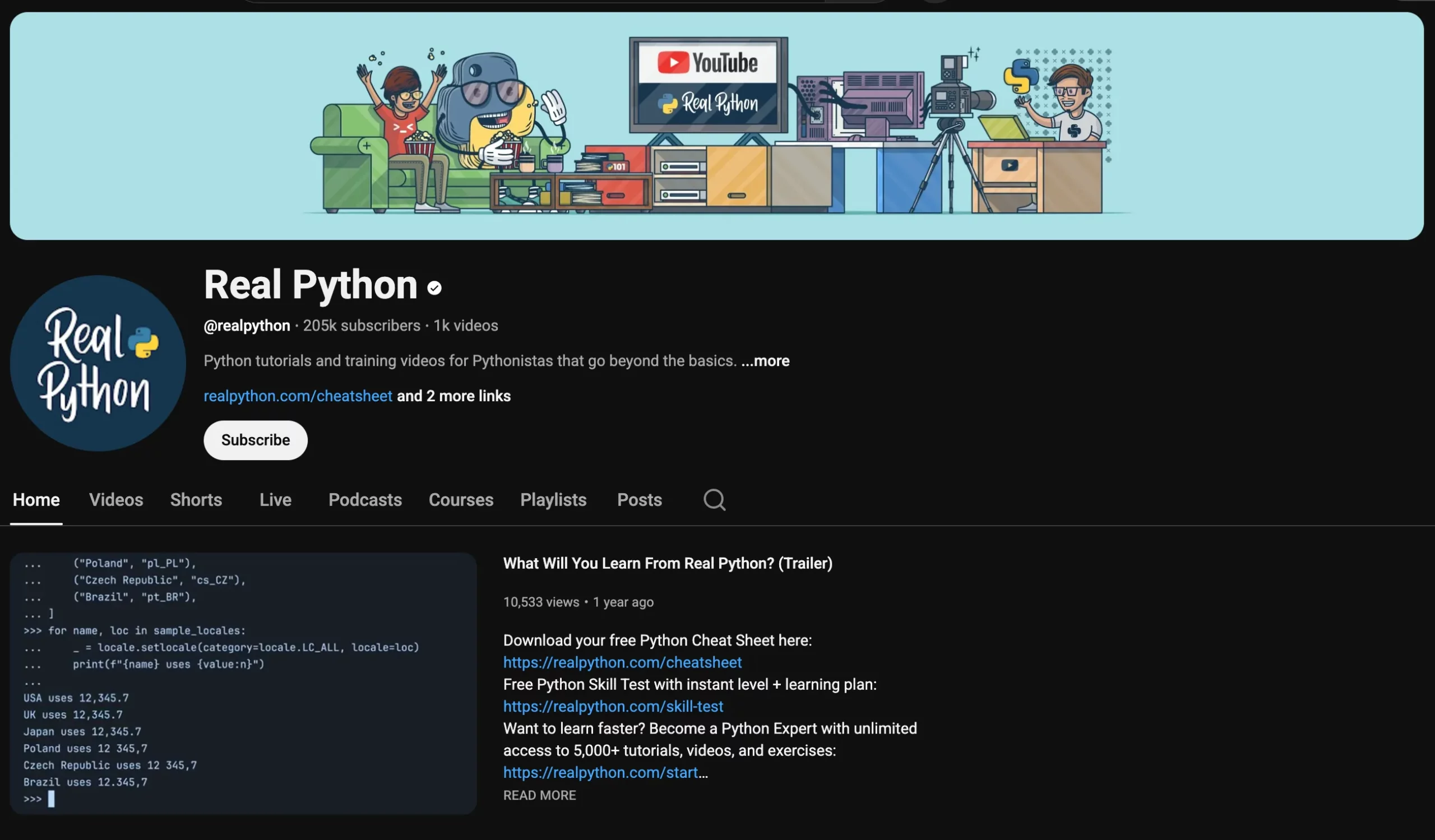
Task: Click the Subscribe button
Action: pos(255,440)
